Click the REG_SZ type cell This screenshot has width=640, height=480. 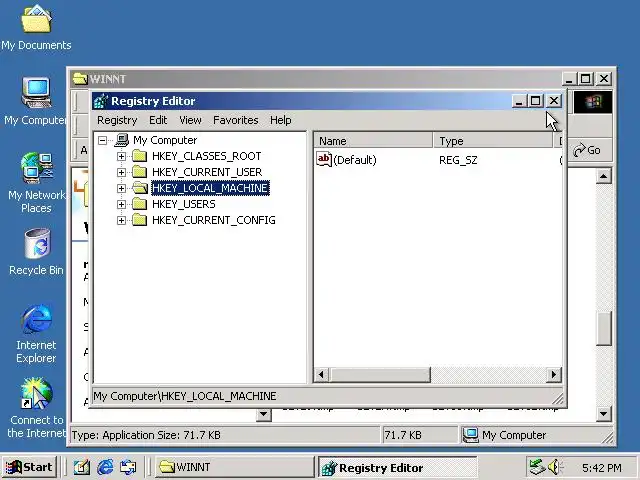[458, 160]
